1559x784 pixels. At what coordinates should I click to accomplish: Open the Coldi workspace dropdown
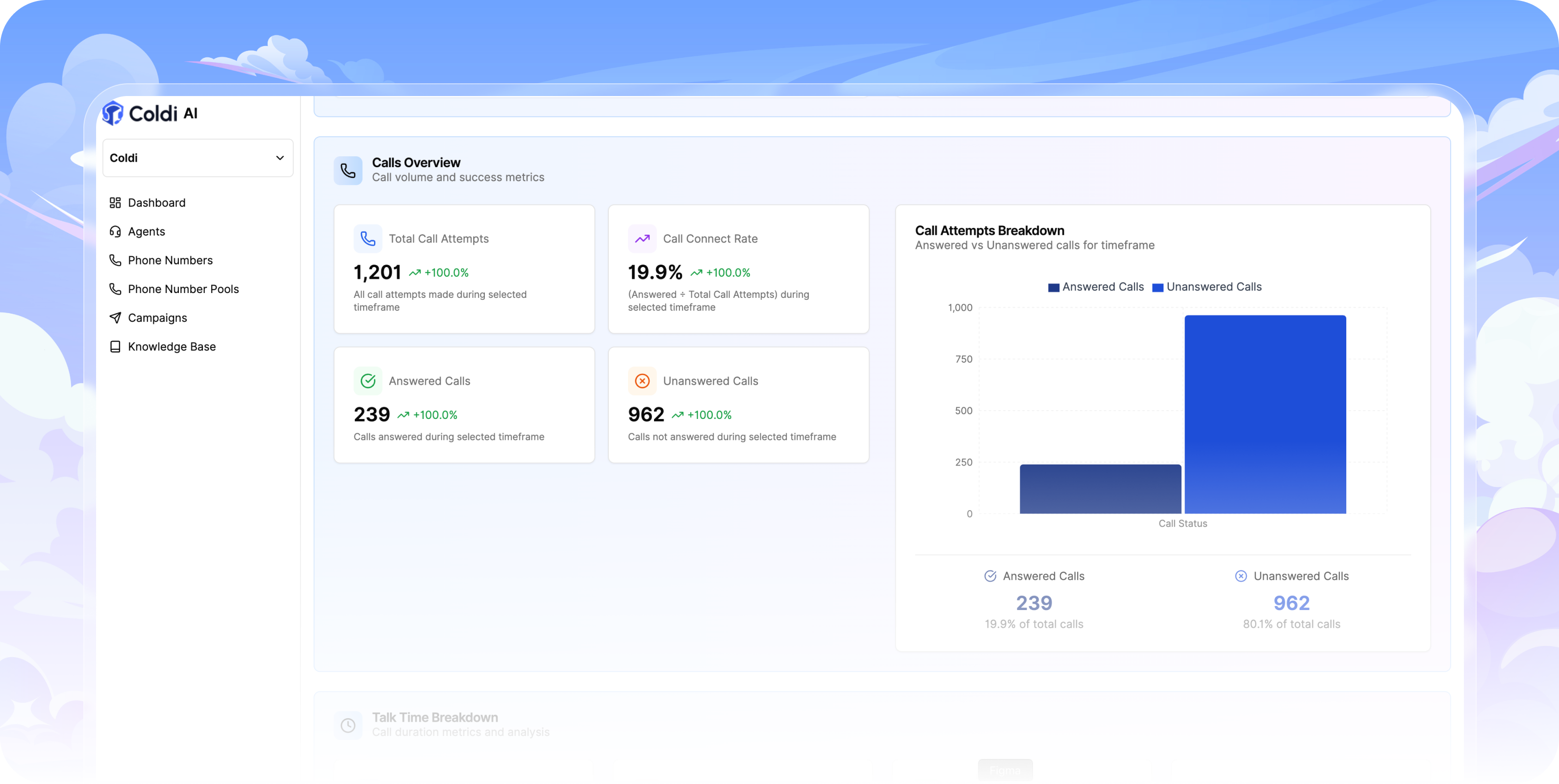(198, 158)
